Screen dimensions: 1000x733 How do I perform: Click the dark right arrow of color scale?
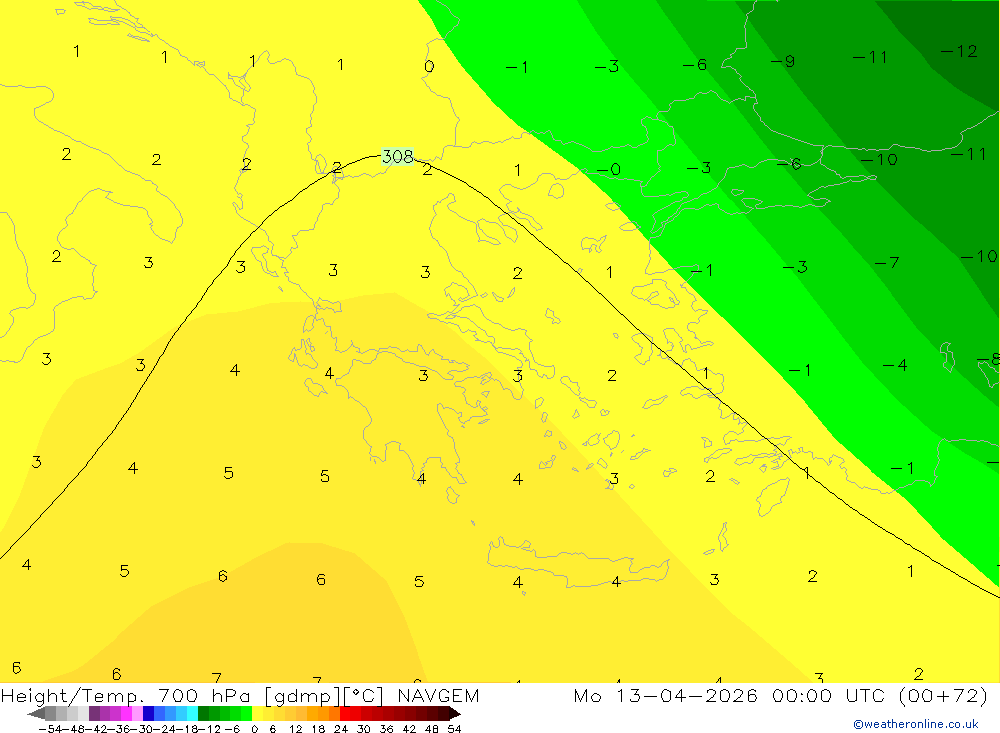(455, 714)
